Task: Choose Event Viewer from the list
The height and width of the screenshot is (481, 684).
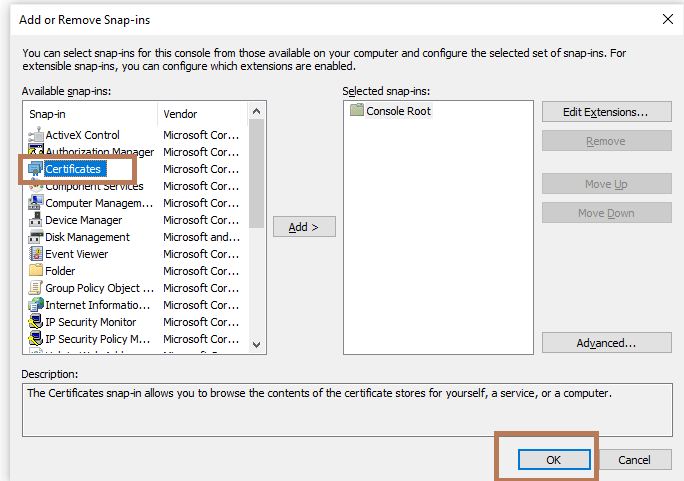Action: 77,254
